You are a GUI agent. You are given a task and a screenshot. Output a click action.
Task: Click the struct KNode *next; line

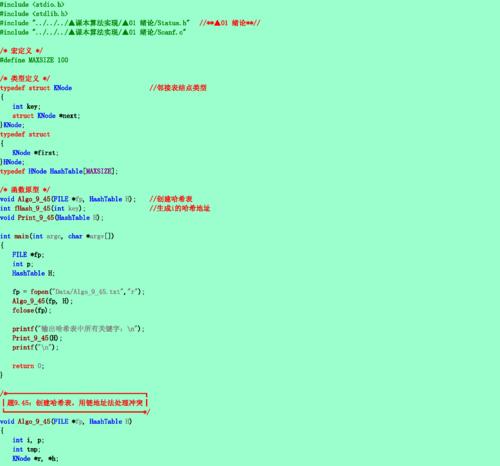(x=46, y=116)
